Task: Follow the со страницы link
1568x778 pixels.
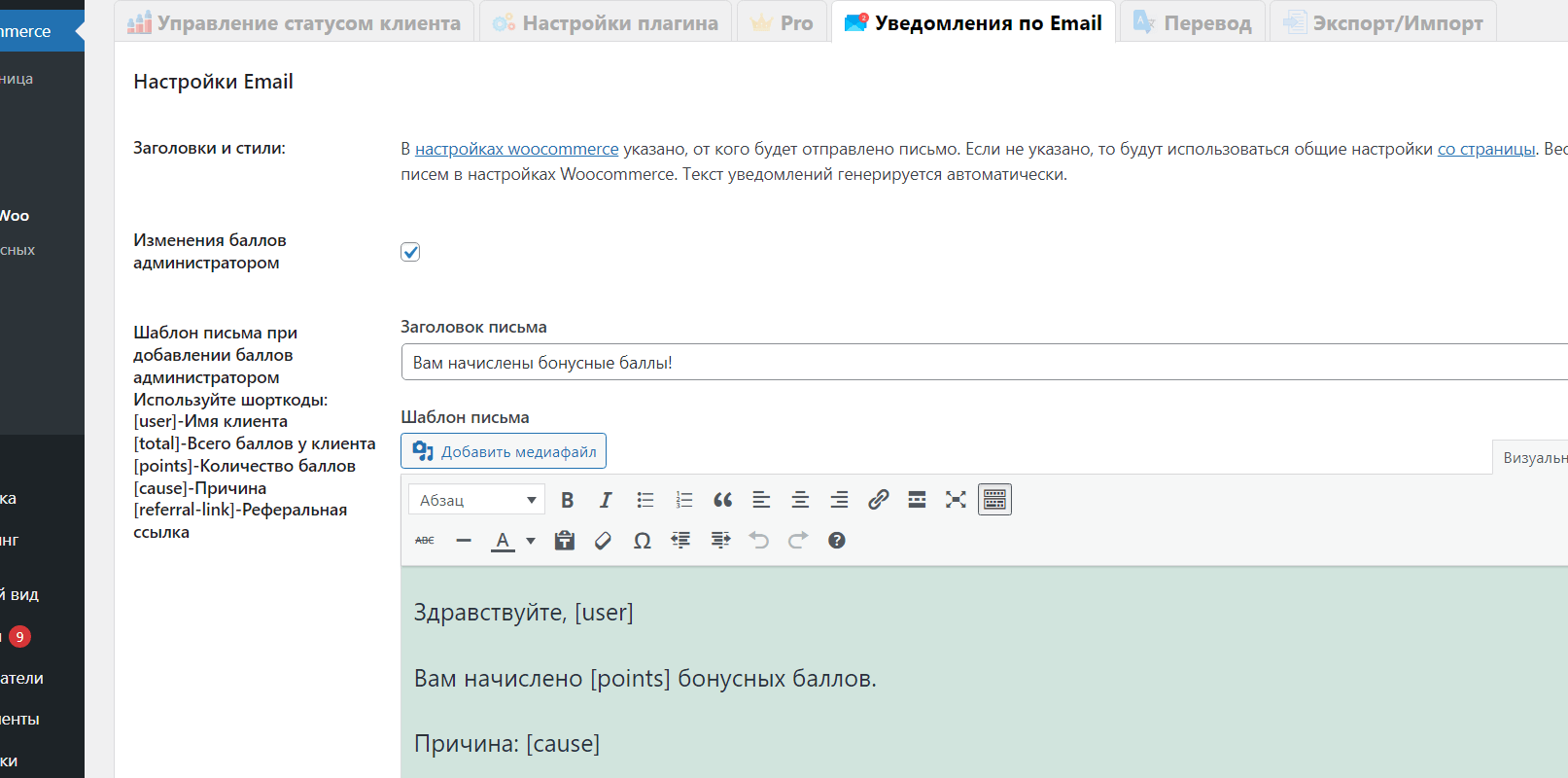Action: [x=1486, y=149]
